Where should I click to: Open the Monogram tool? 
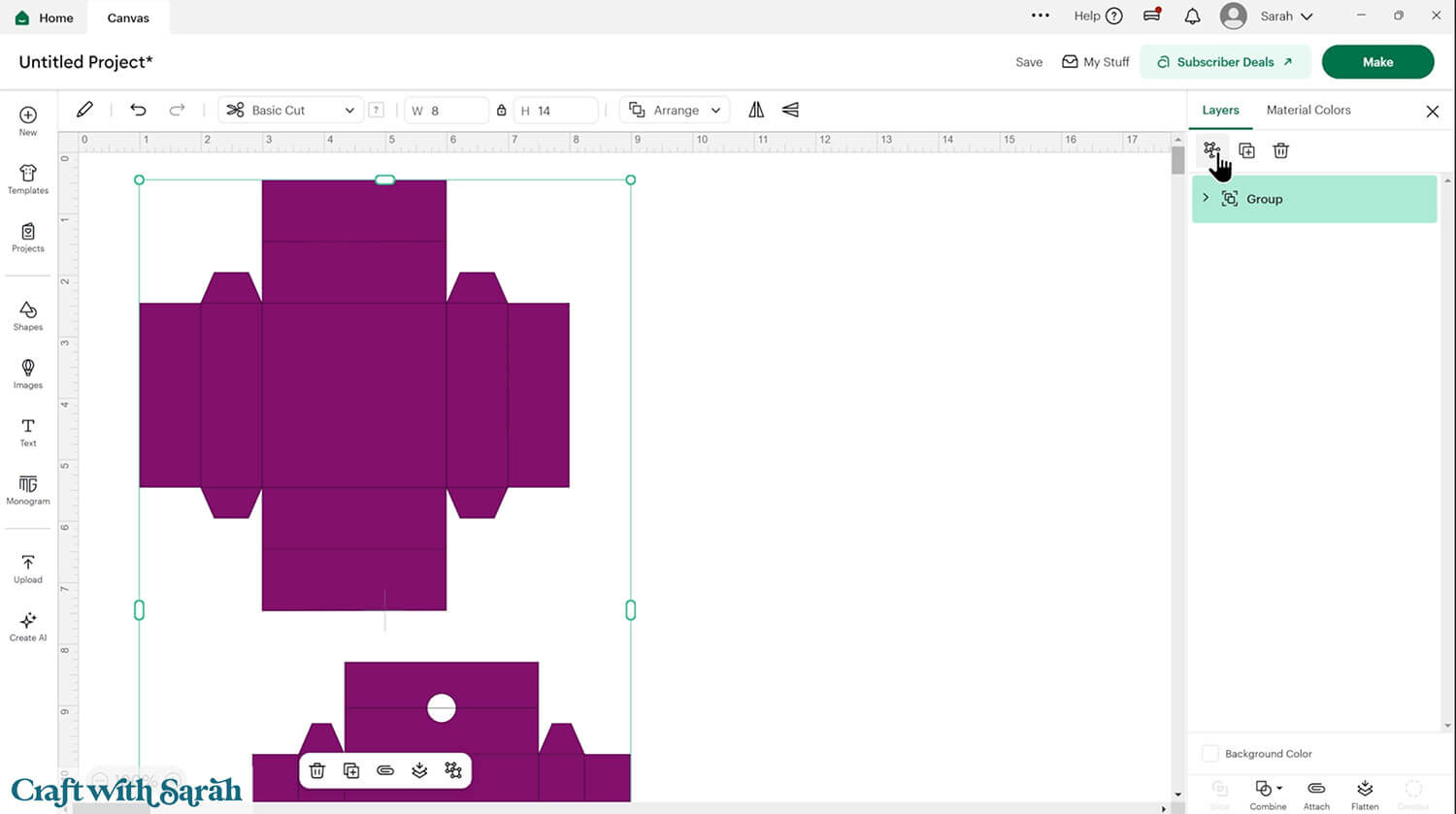click(x=28, y=490)
